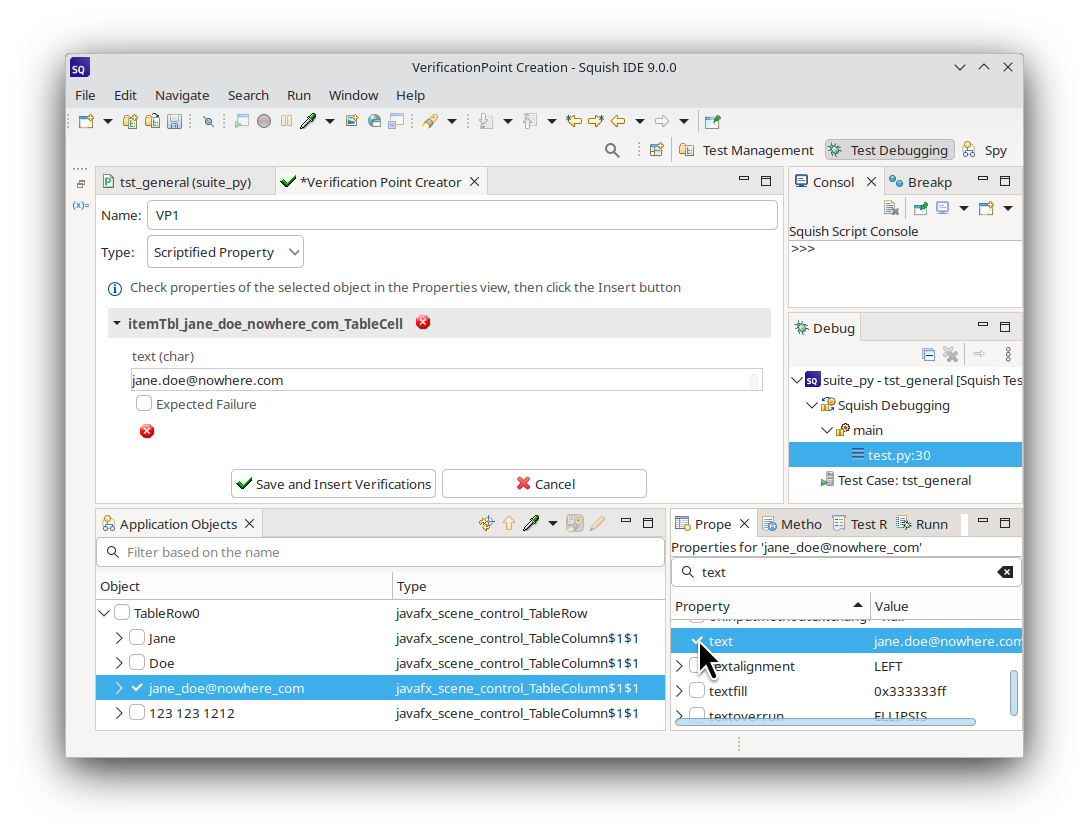Collapse the itemTbl_jane_doe_nowhere_com_TableCell section
The image size is (1090, 836).
(117, 324)
